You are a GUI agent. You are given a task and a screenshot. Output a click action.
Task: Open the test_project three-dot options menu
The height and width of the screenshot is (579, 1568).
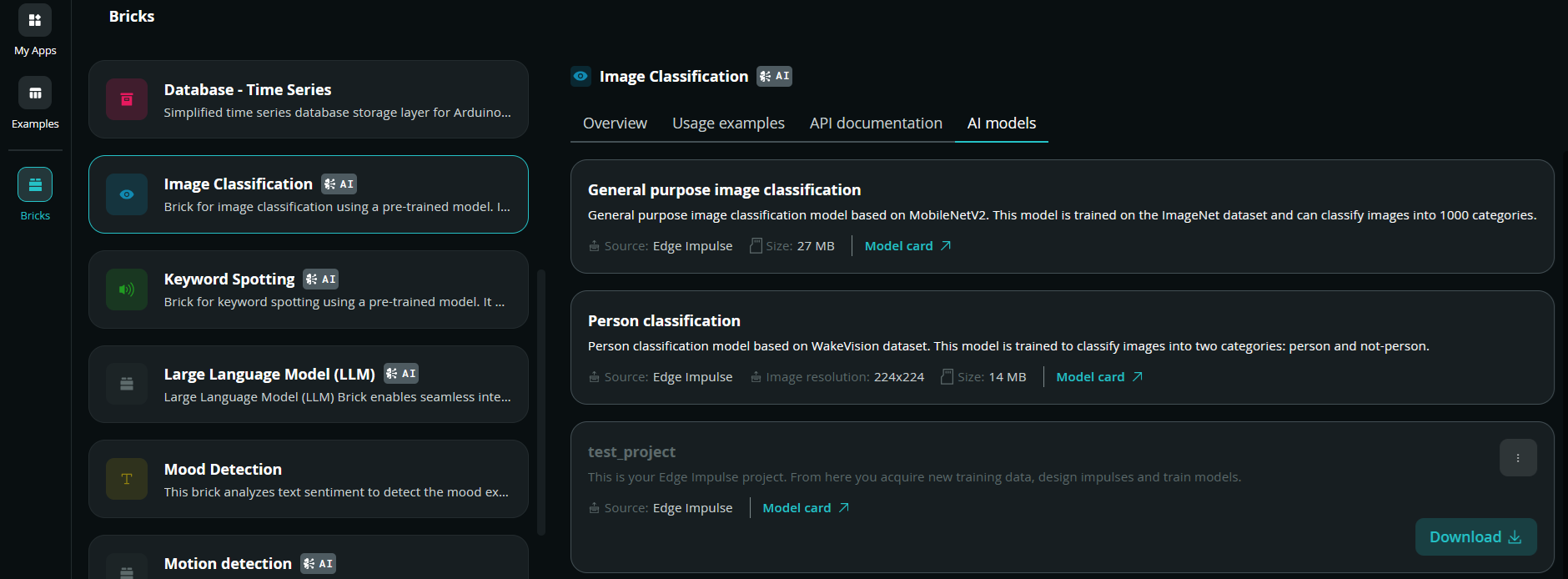tap(1518, 458)
